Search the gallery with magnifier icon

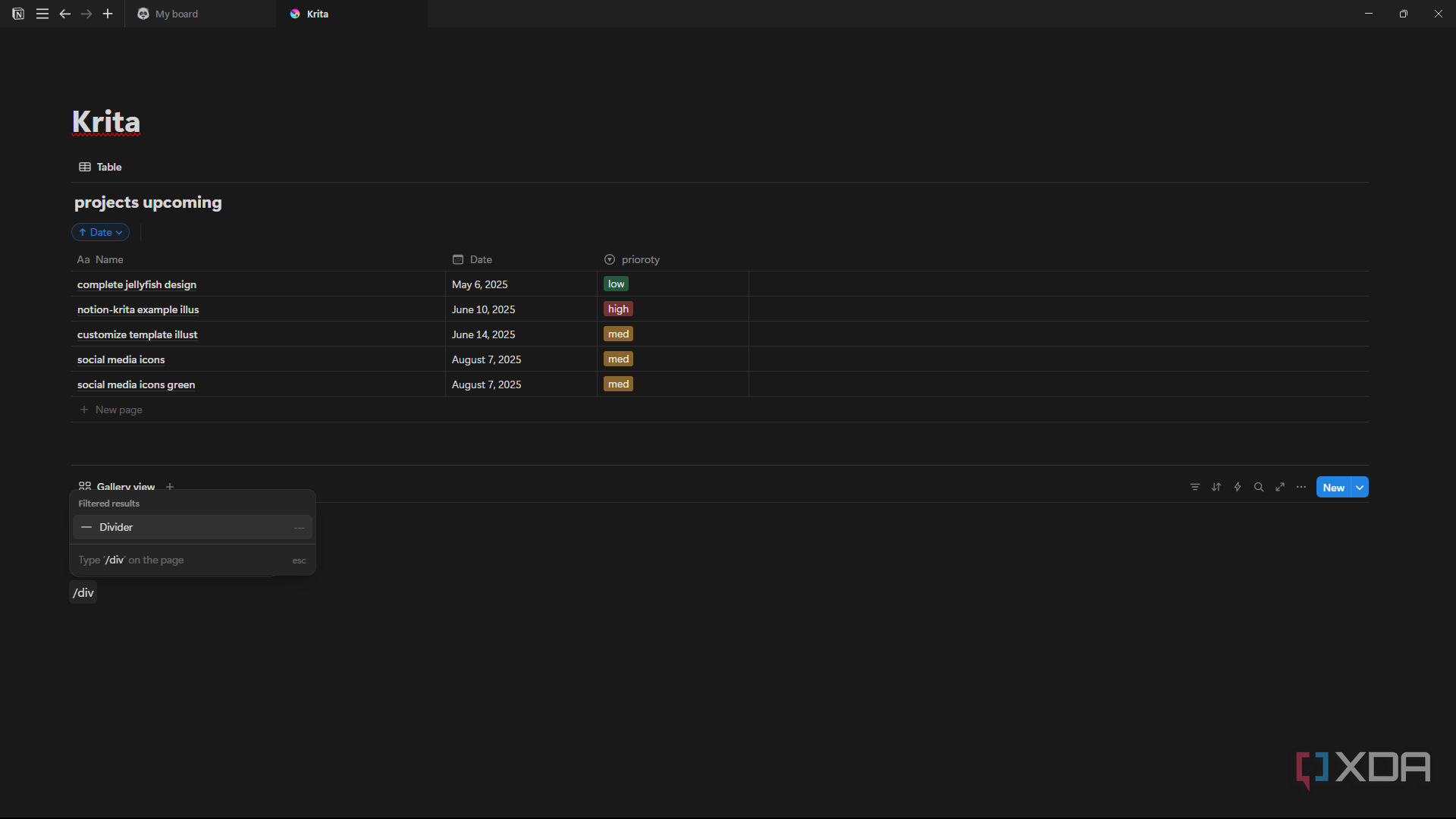pos(1259,487)
